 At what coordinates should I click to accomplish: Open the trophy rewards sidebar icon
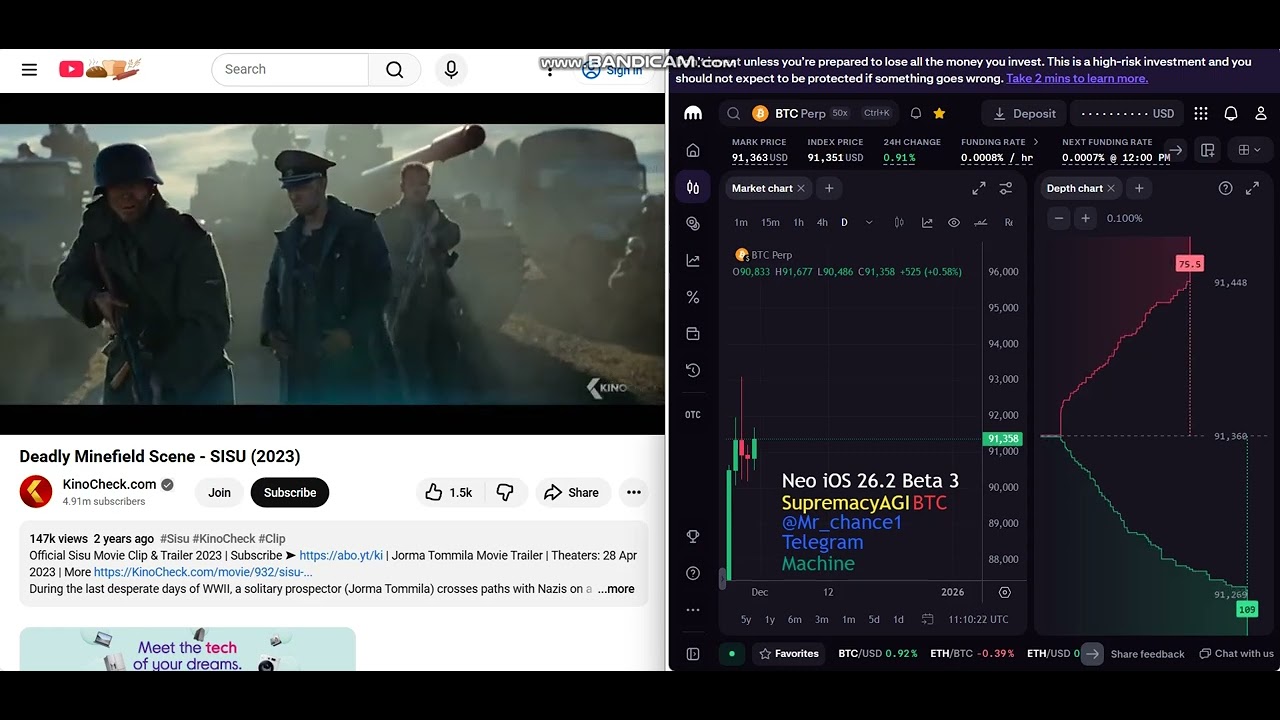click(693, 537)
